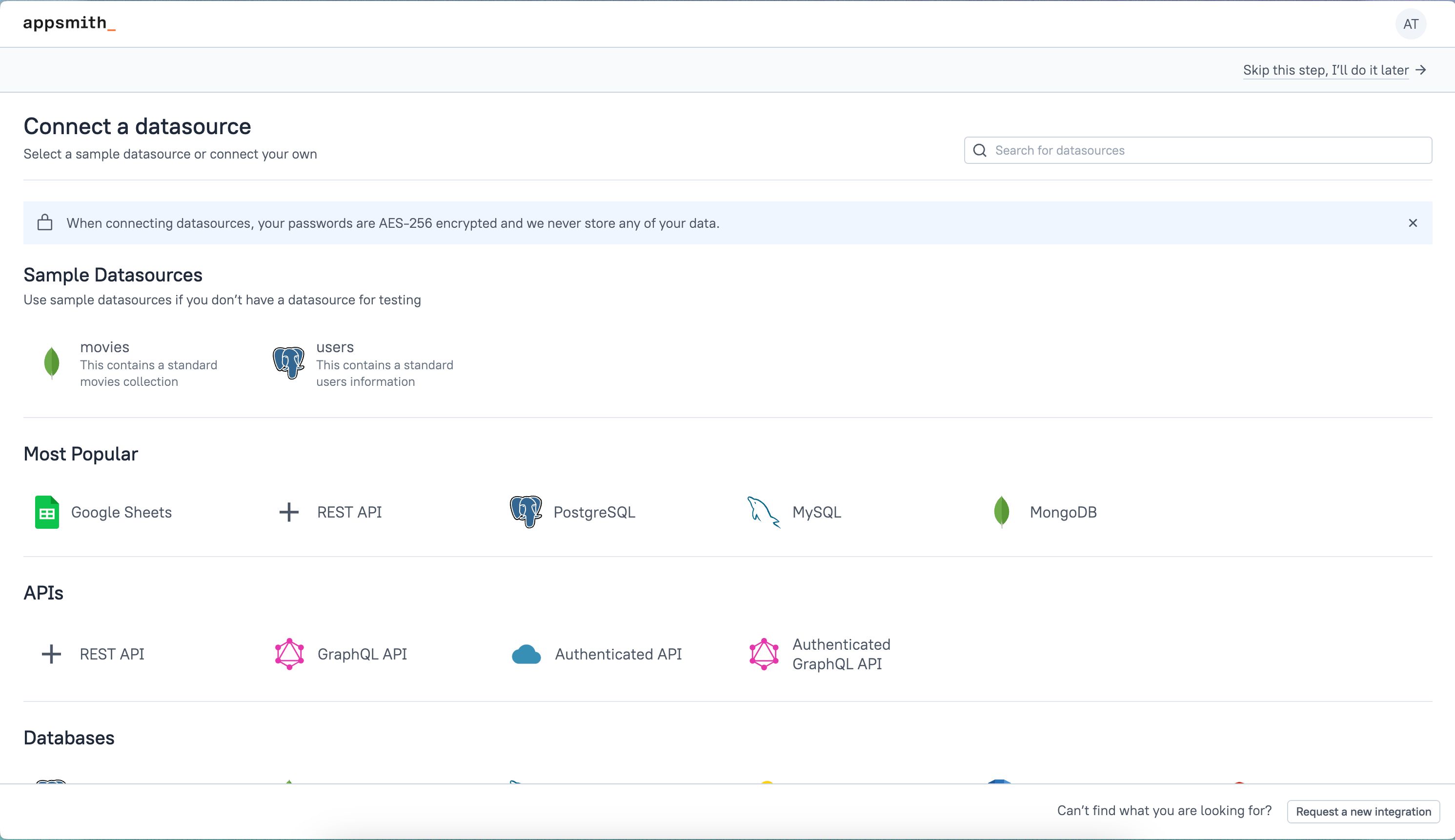This screenshot has width=1455, height=840.
Task: Click the plus icon for REST API in Most Popular
Action: click(x=288, y=512)
